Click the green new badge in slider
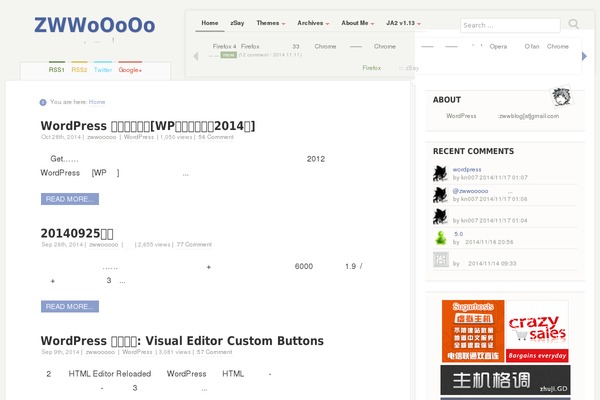The height and width of the screenshot is (400, 600). click(x=228, y=55)
